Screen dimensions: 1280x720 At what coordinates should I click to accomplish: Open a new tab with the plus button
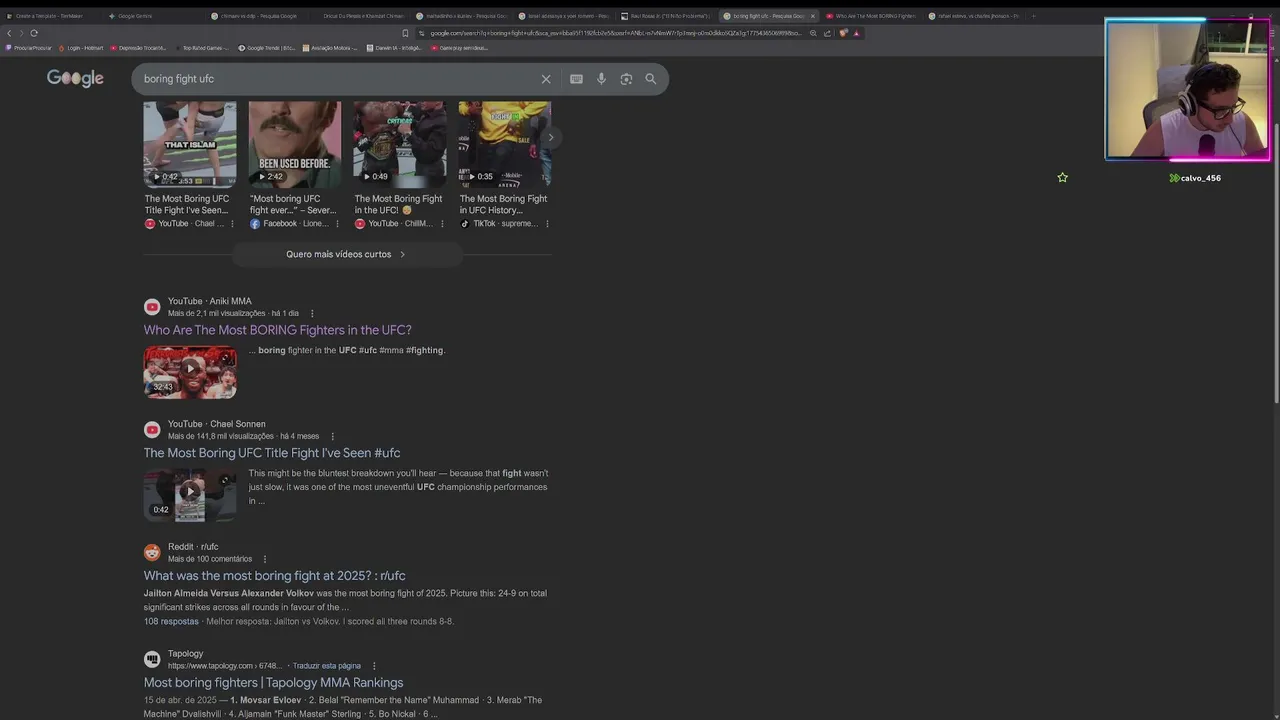click(1033, 16)
